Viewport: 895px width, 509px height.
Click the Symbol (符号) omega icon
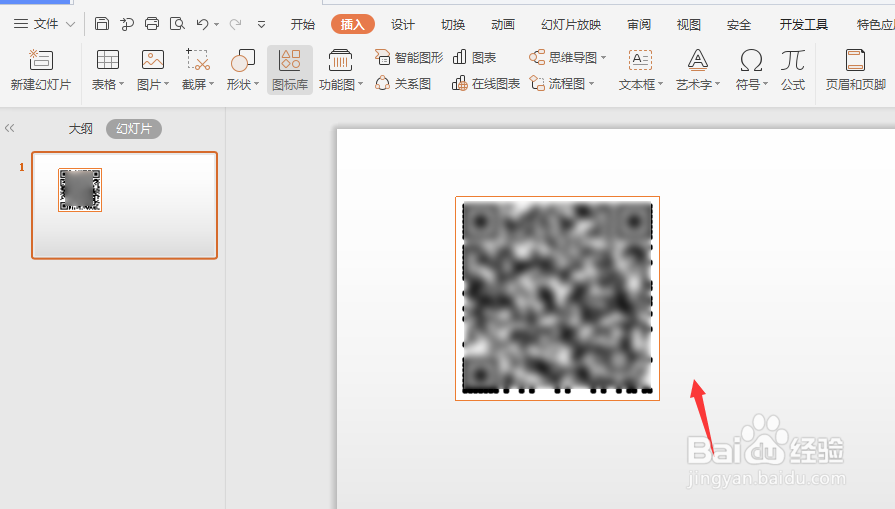point(751,60)
